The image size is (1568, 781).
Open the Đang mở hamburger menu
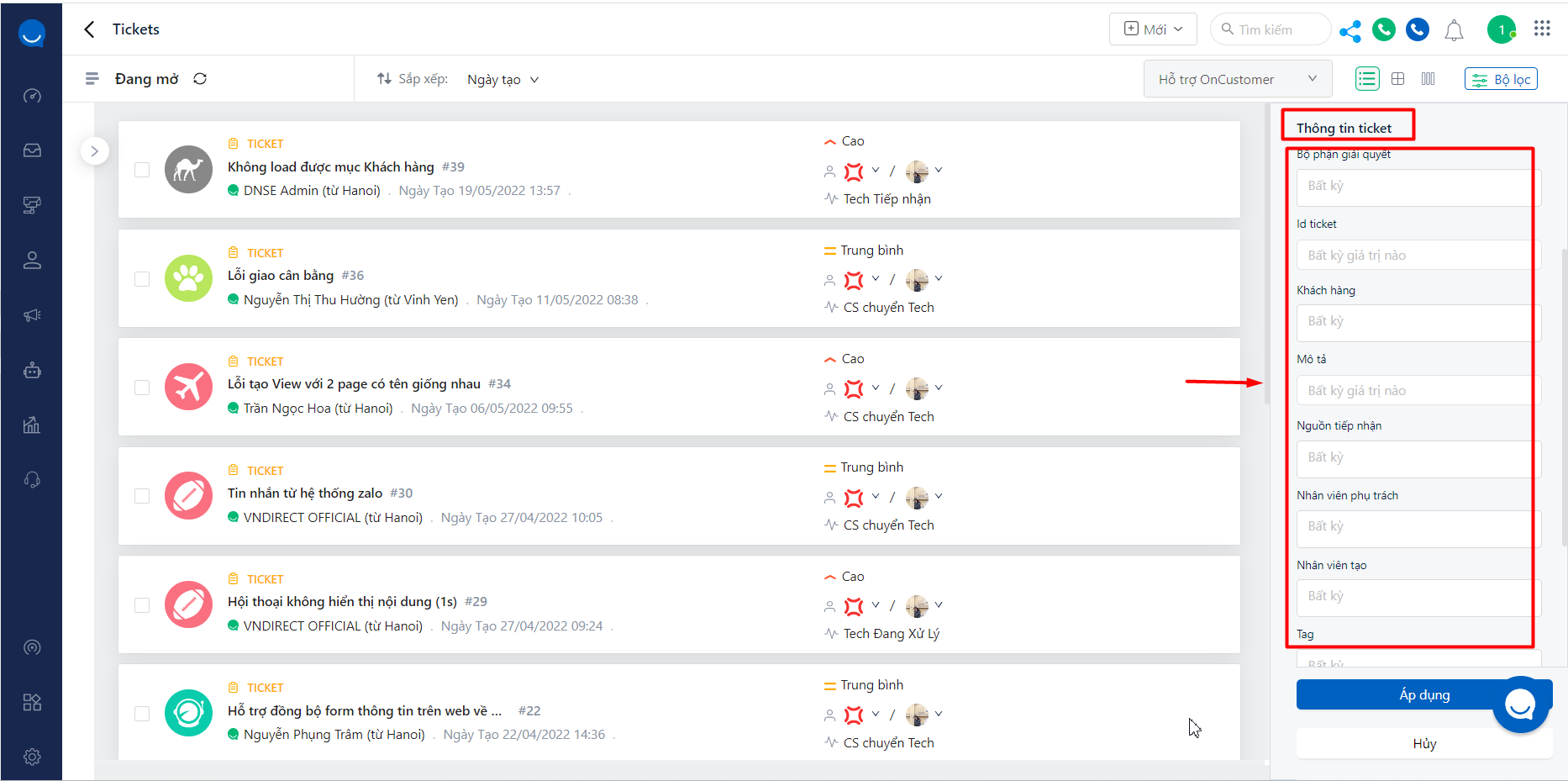pos(92,79)
